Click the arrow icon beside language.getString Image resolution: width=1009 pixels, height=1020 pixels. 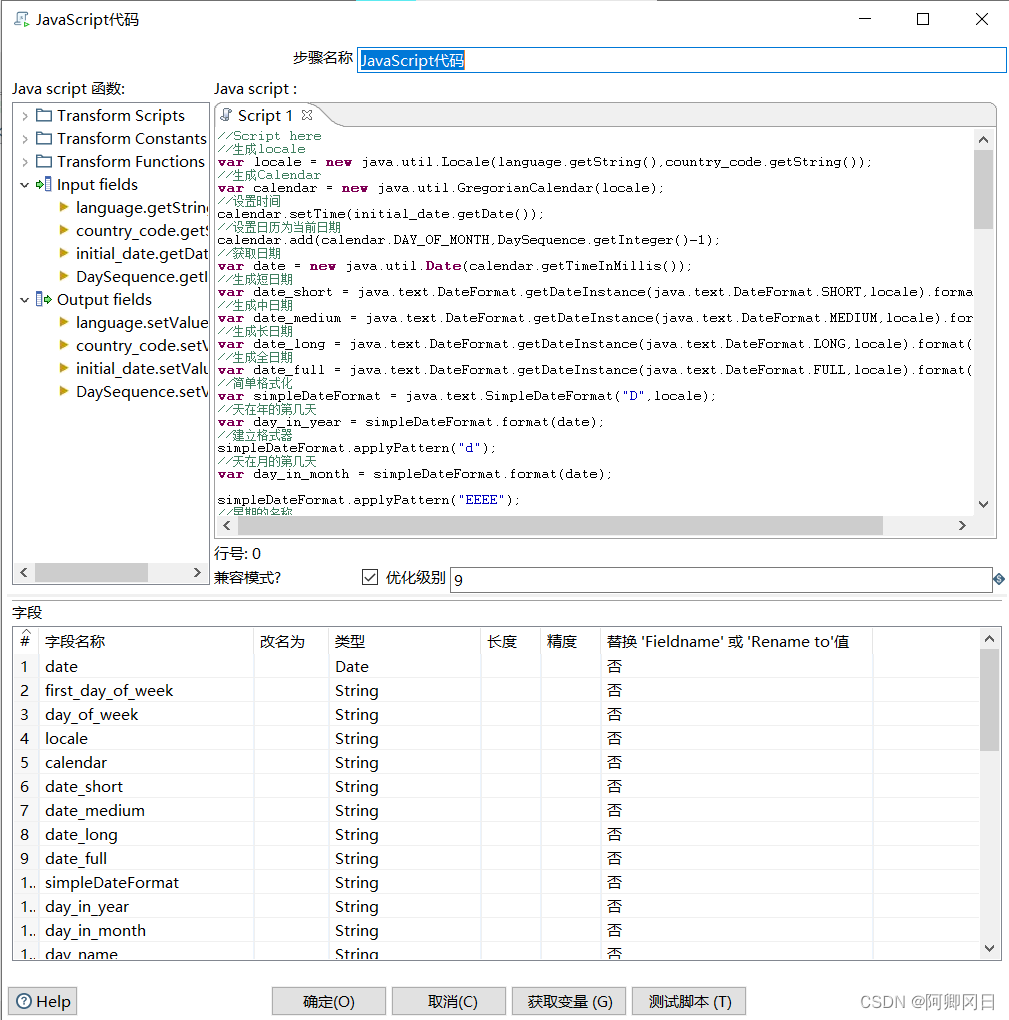(64, 208)
